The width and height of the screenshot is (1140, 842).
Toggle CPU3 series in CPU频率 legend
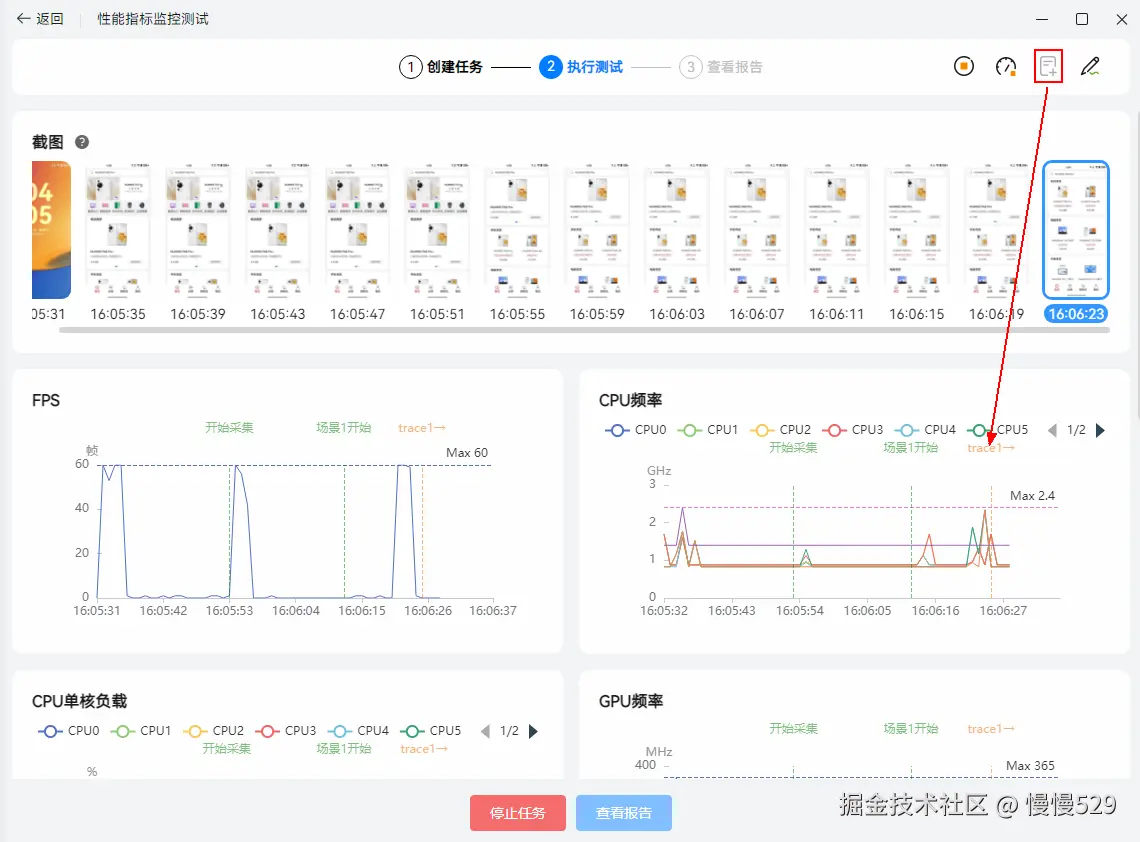pyautogui.click(x=852, y=430)
